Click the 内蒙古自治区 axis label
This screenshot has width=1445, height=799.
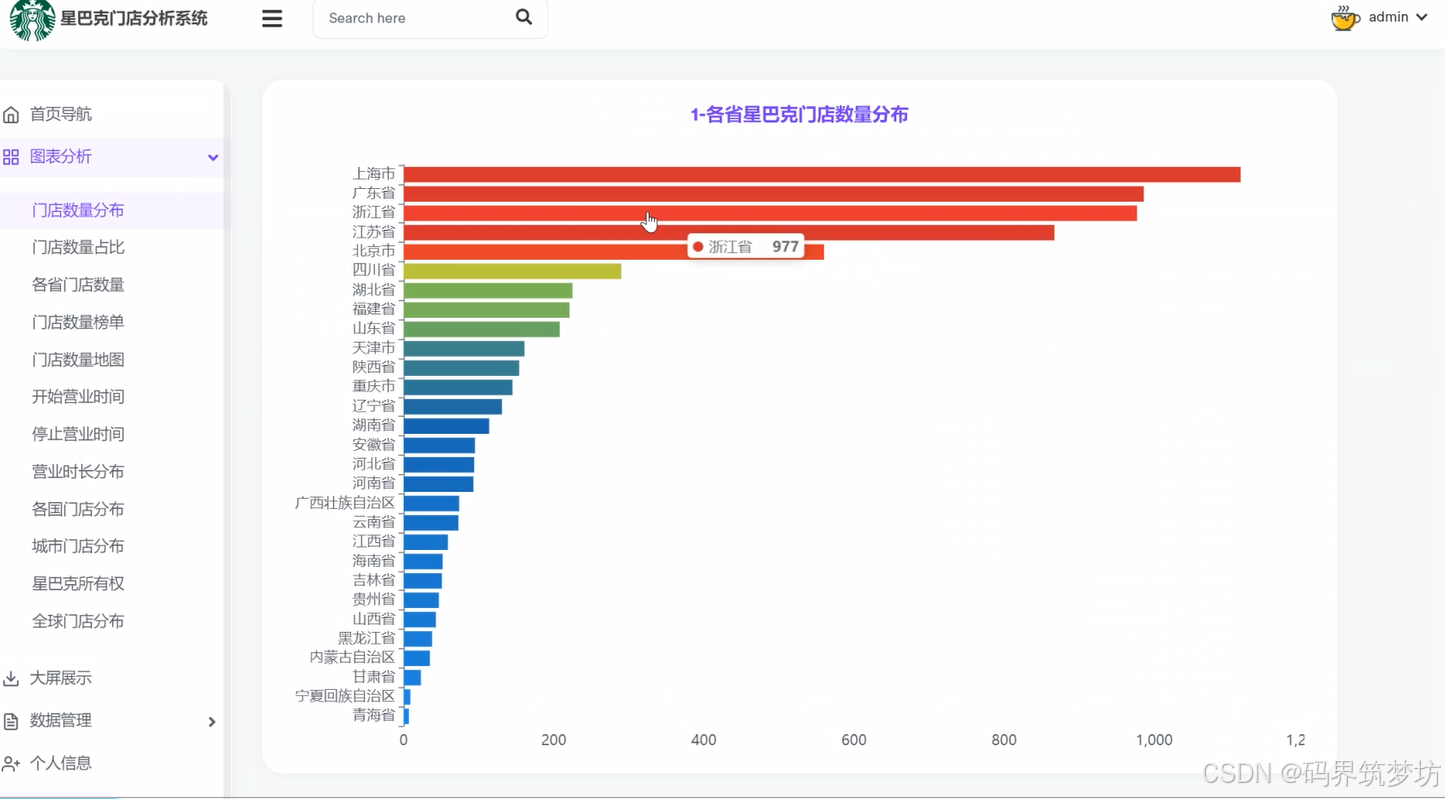pyautogui.click(x=353, y=657)
